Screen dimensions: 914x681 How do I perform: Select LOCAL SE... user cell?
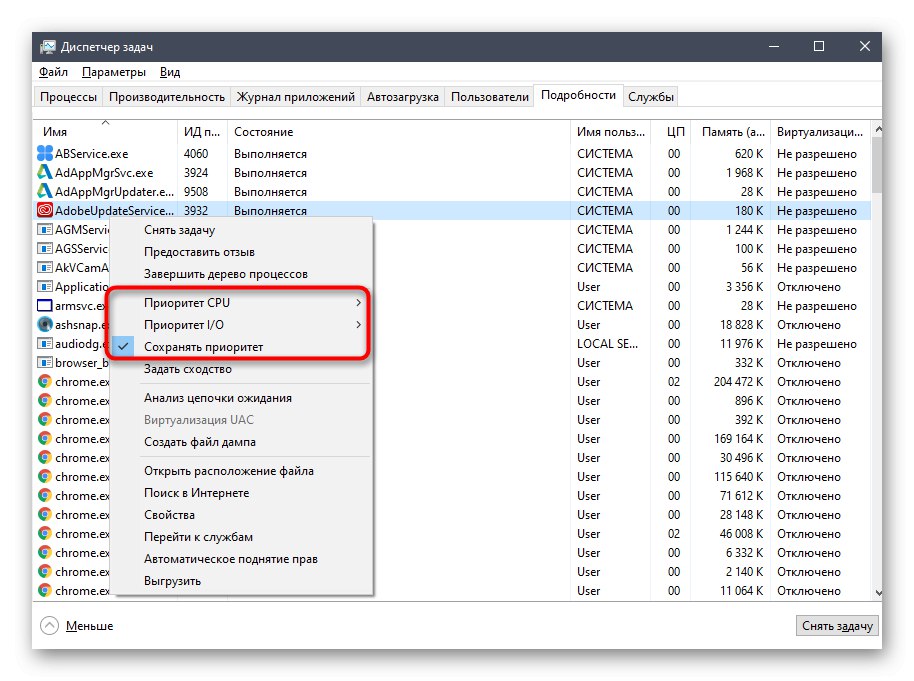(x=607, y=344)
